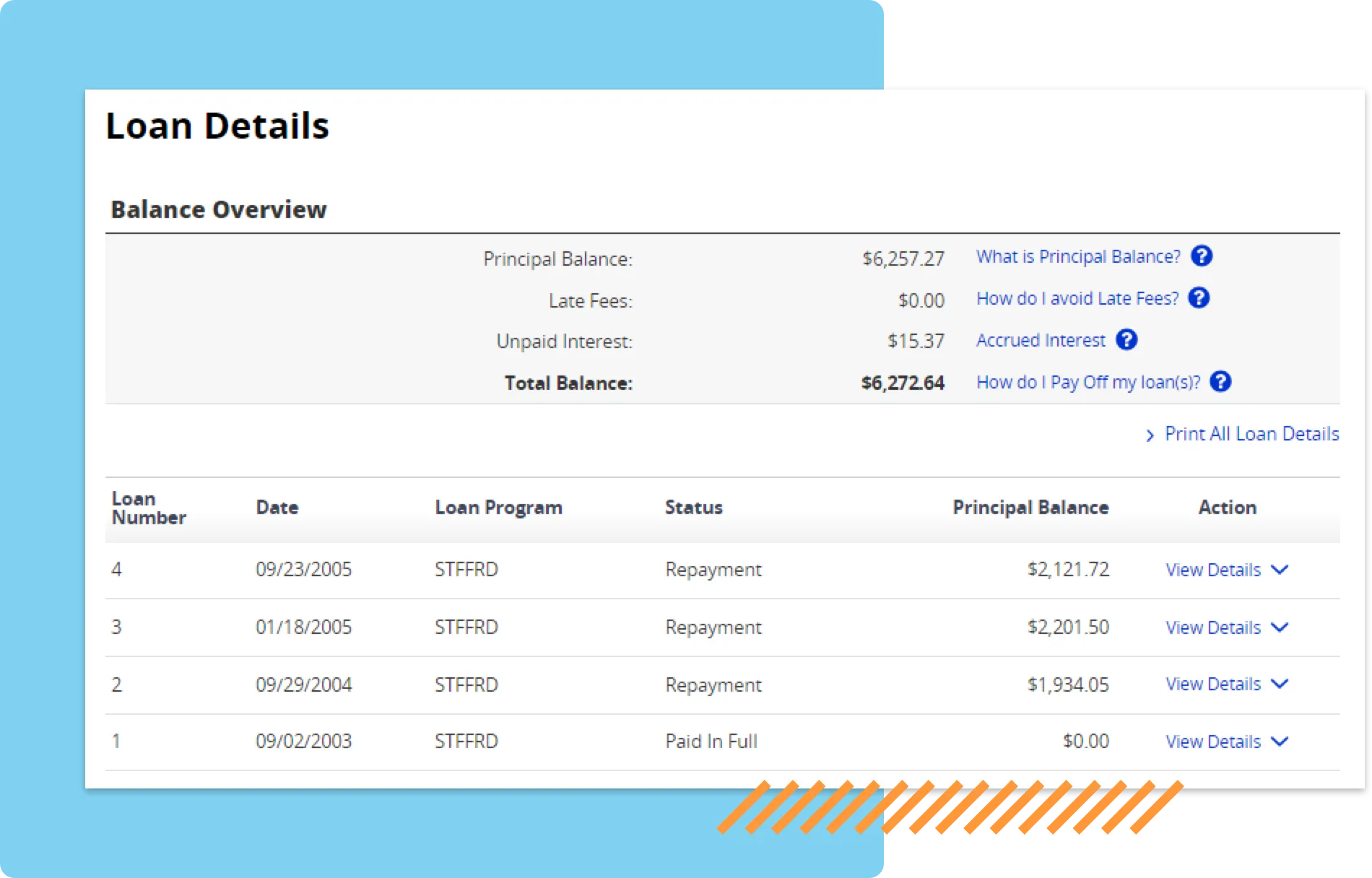Click the Loan Number column header
1372x878 pixels.
pos(149,508)
